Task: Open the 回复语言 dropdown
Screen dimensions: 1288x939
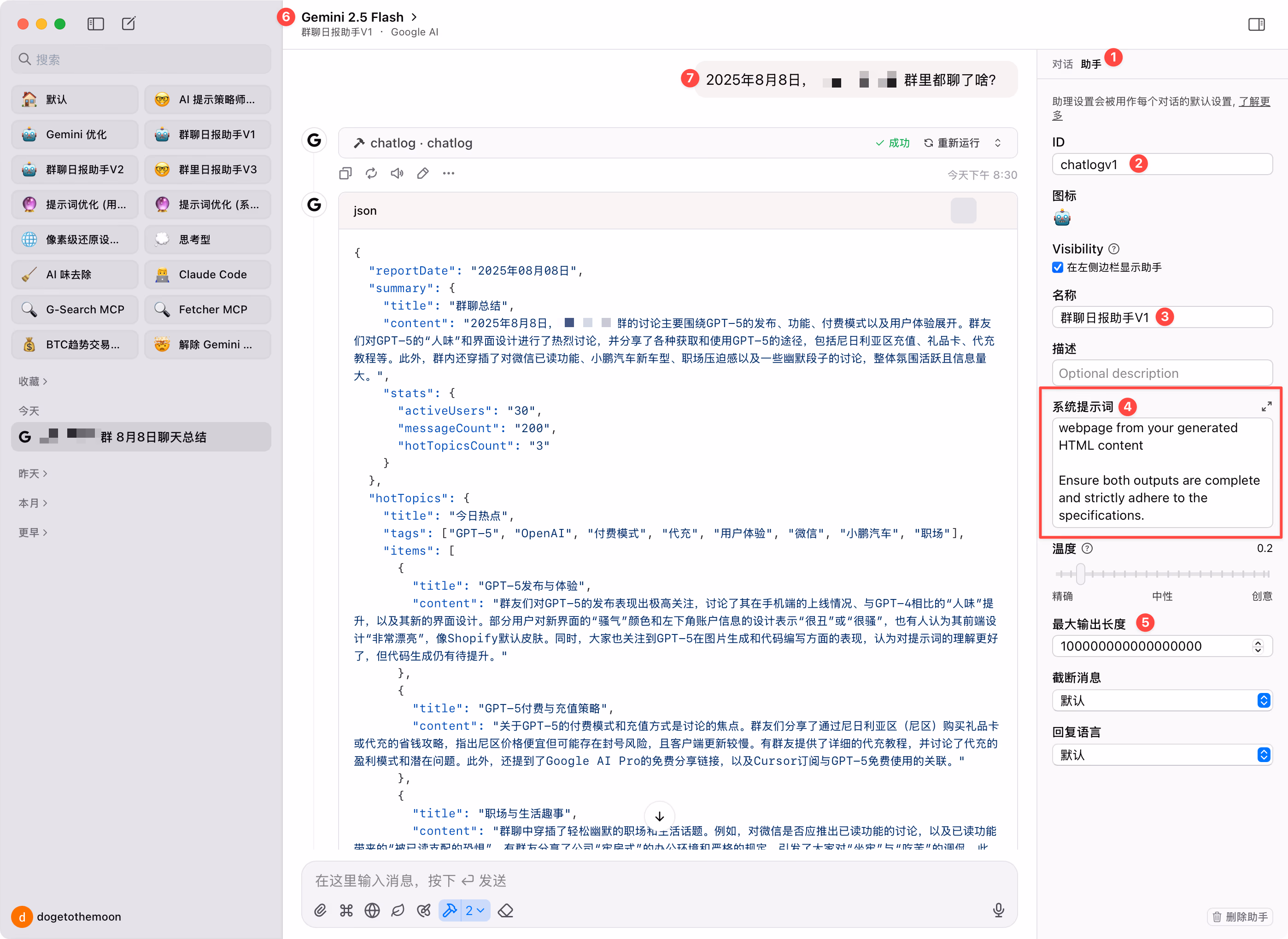Action: pos(1162,755)
